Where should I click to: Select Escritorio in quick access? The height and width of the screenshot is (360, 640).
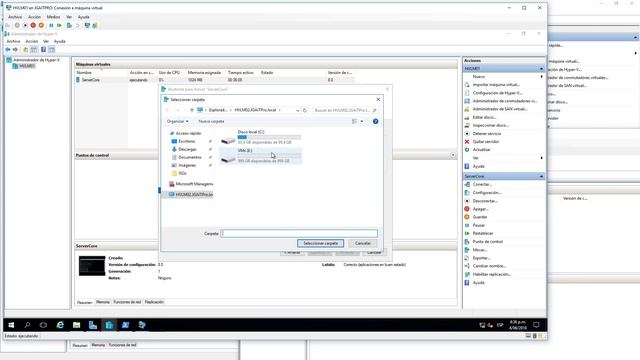coord(187,141)
